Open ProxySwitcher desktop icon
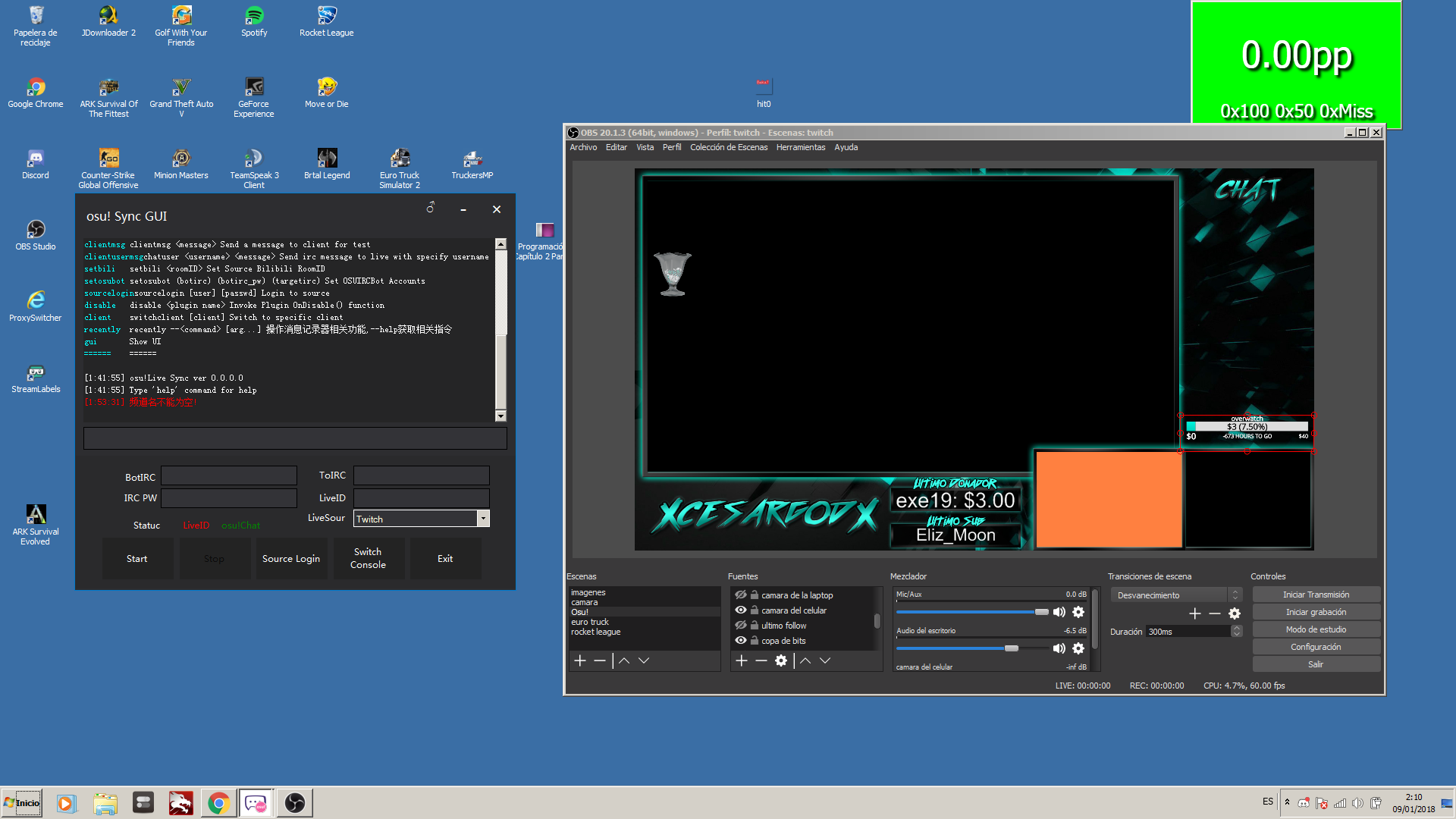The image size is (1456, 819). [x=36, y=306]
